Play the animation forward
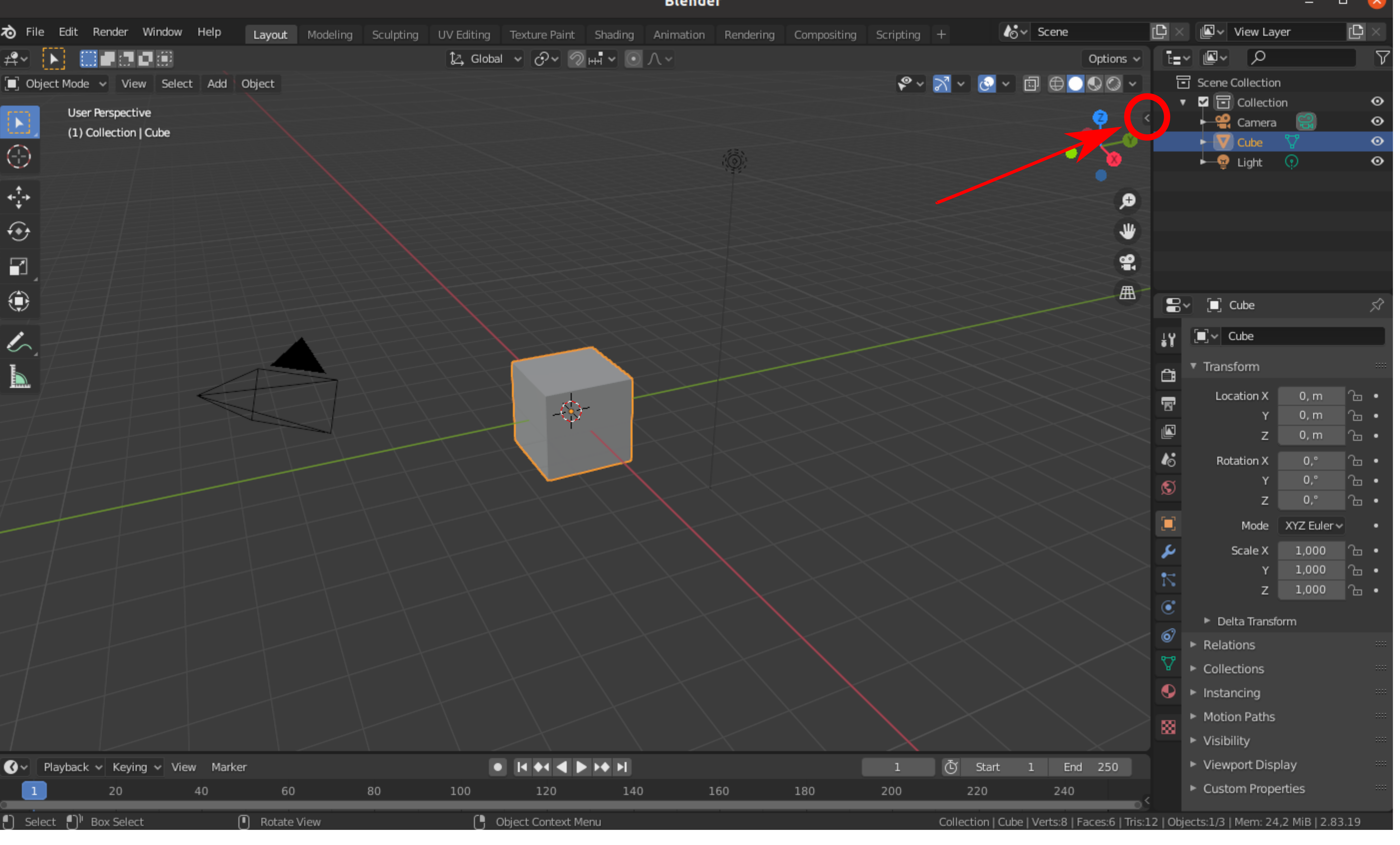Viewport: 1400px width, 845px height. click(581, 767)
